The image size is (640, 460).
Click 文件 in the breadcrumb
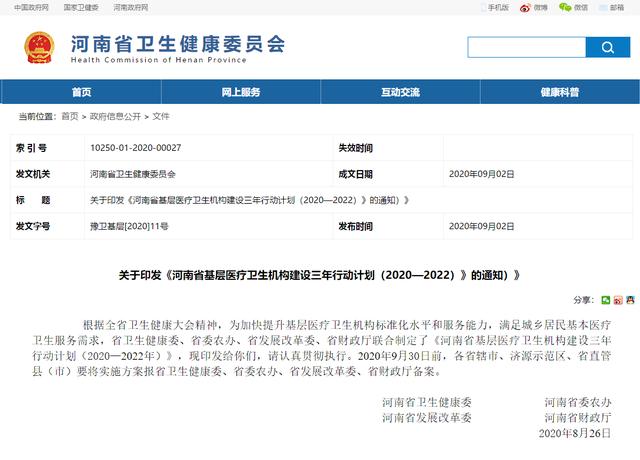pos(161,116)
